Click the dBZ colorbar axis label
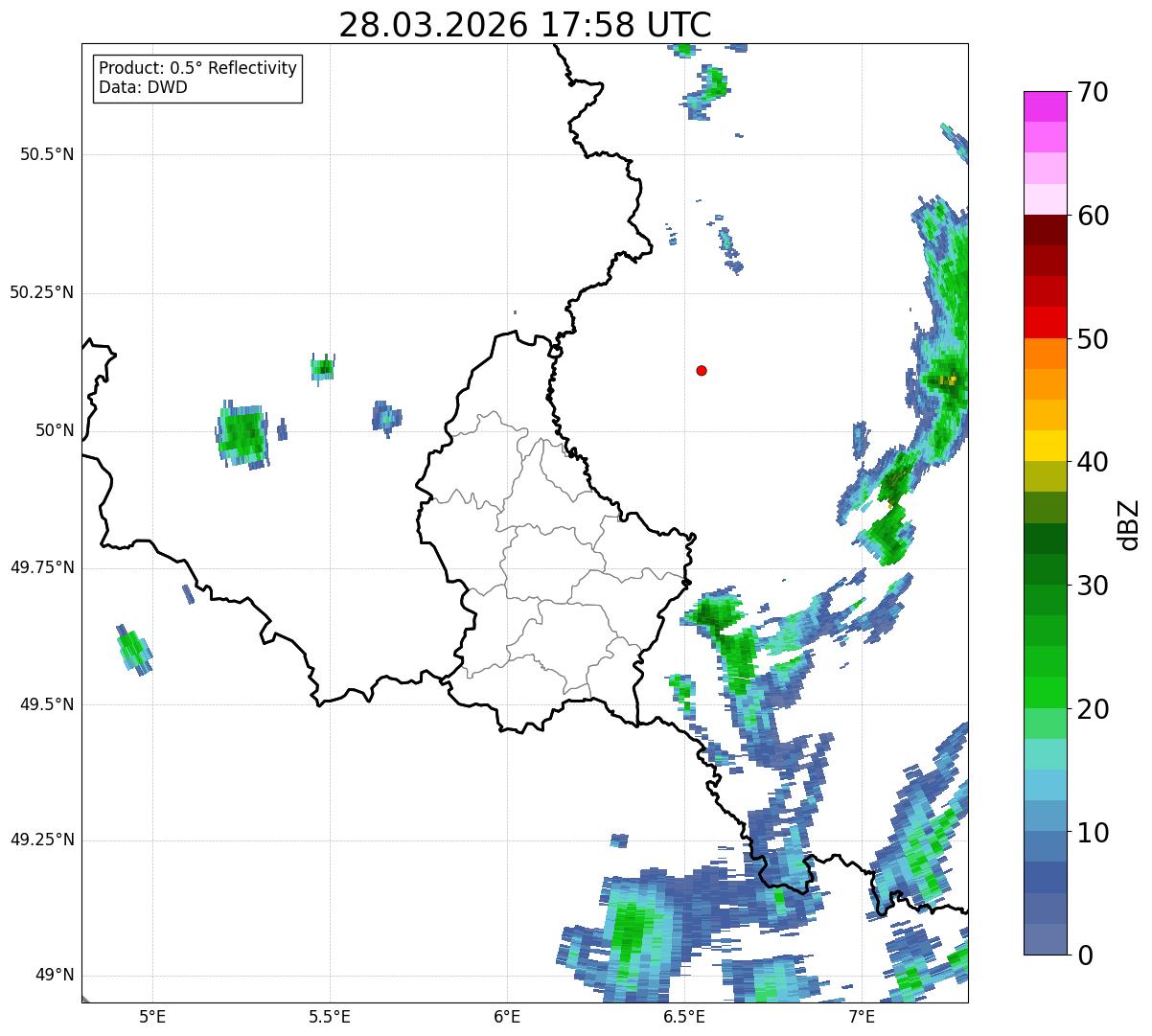This screenshot has height=1036, width=1152. tap(1130, 523)
